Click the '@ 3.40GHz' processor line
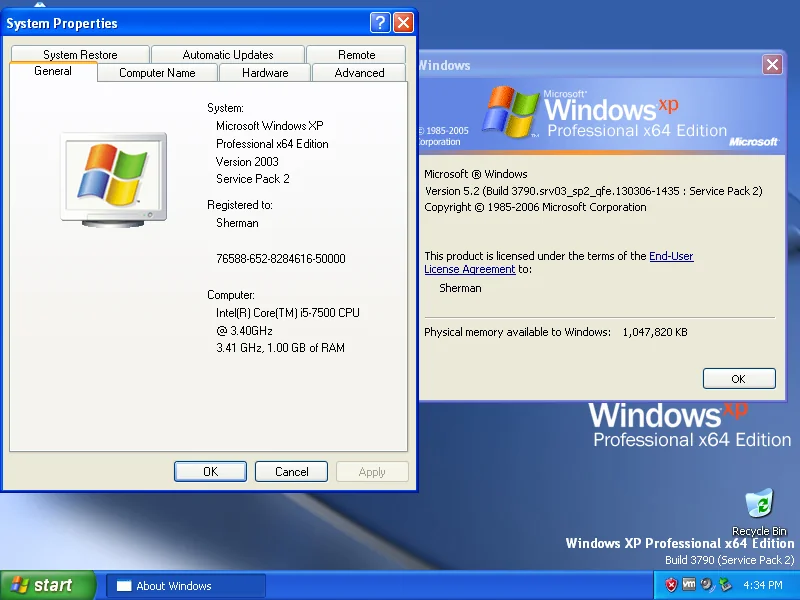This screenshot has height=600, width=800. [244, 331]
